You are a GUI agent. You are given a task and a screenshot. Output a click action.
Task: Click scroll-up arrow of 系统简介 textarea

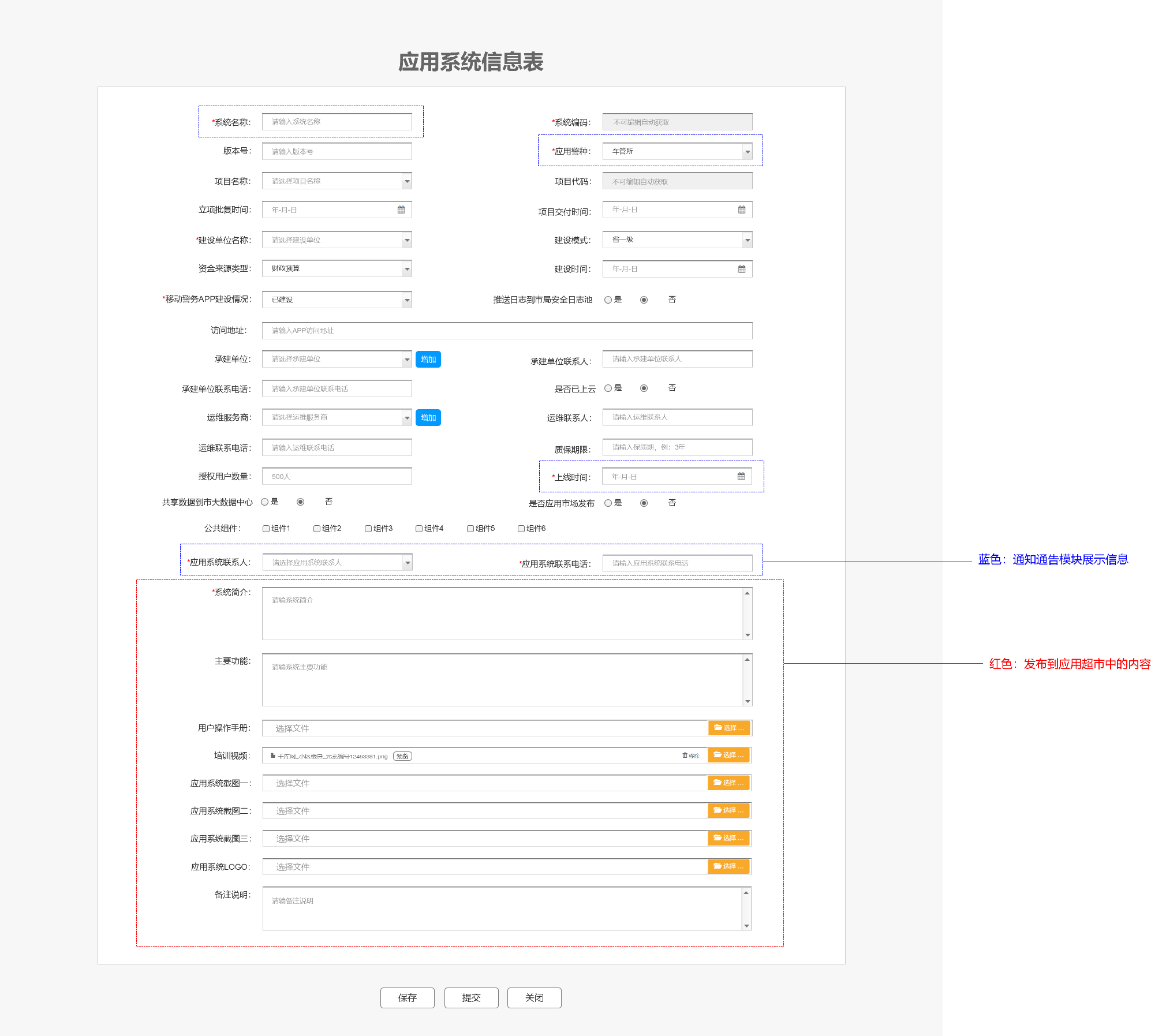coord(748,593)
